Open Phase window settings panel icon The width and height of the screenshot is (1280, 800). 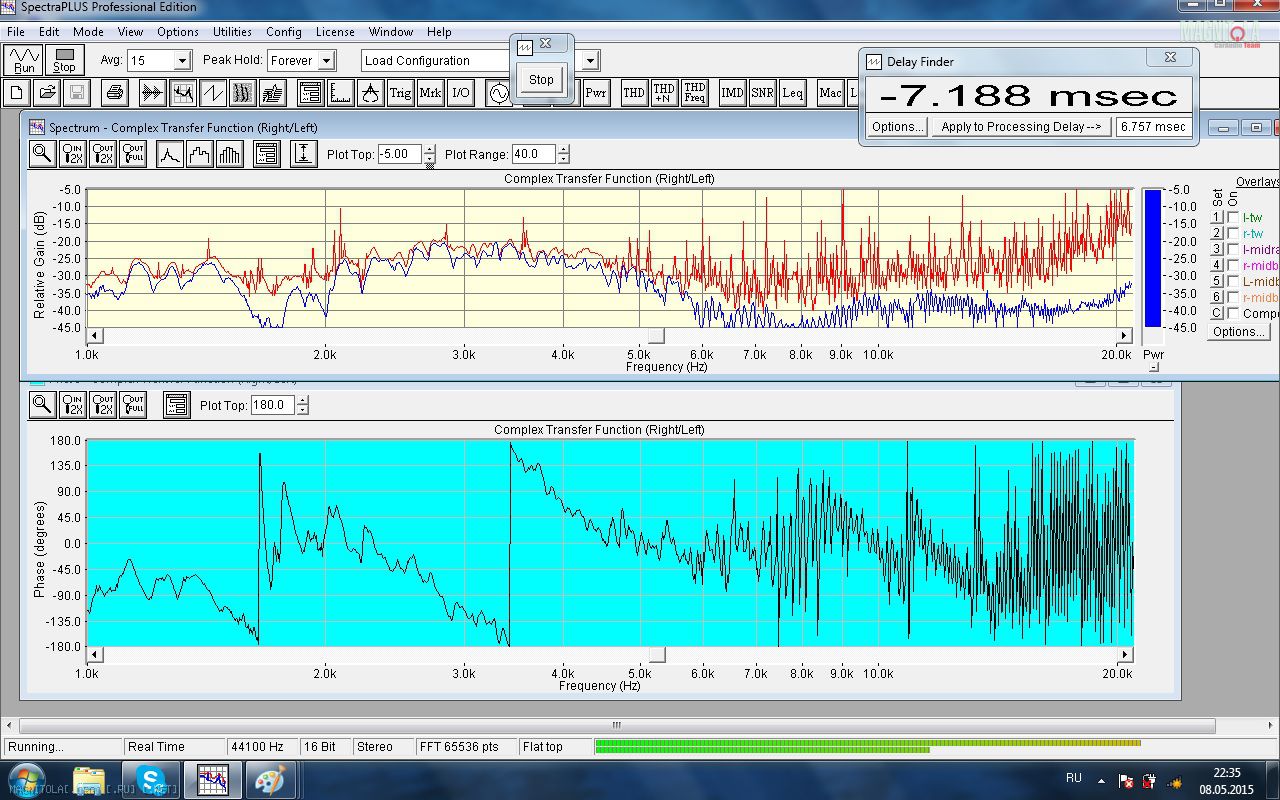point(176,405)
